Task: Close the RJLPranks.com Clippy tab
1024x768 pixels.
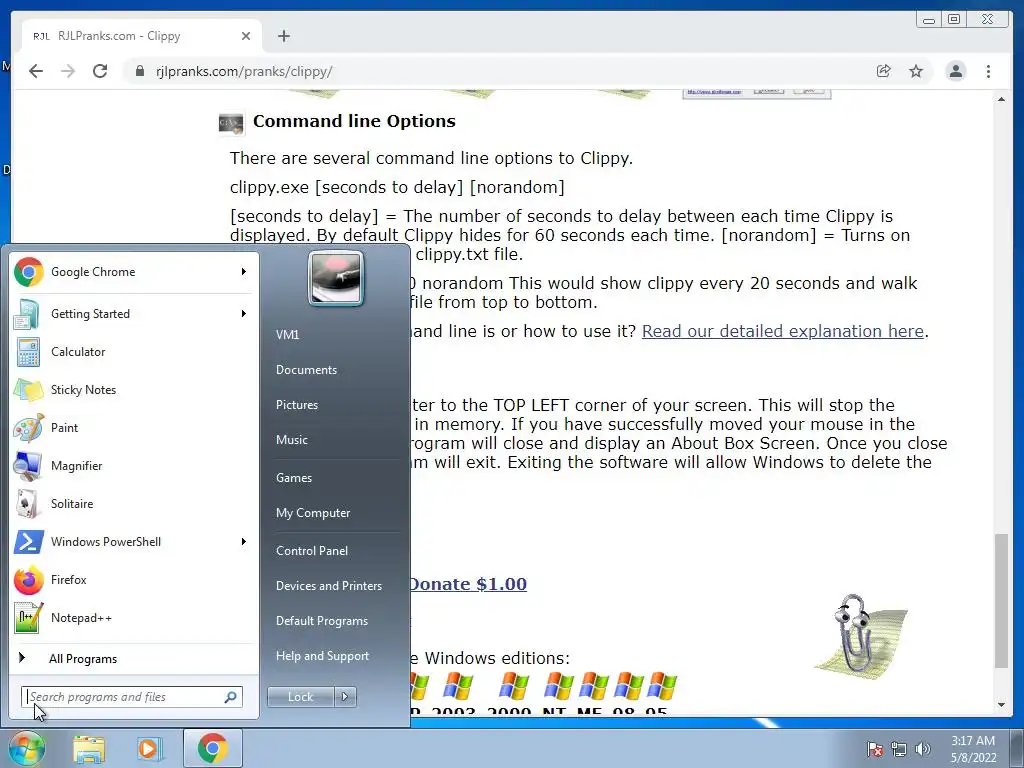Action: pyautogui.click(x=246, y=36)
